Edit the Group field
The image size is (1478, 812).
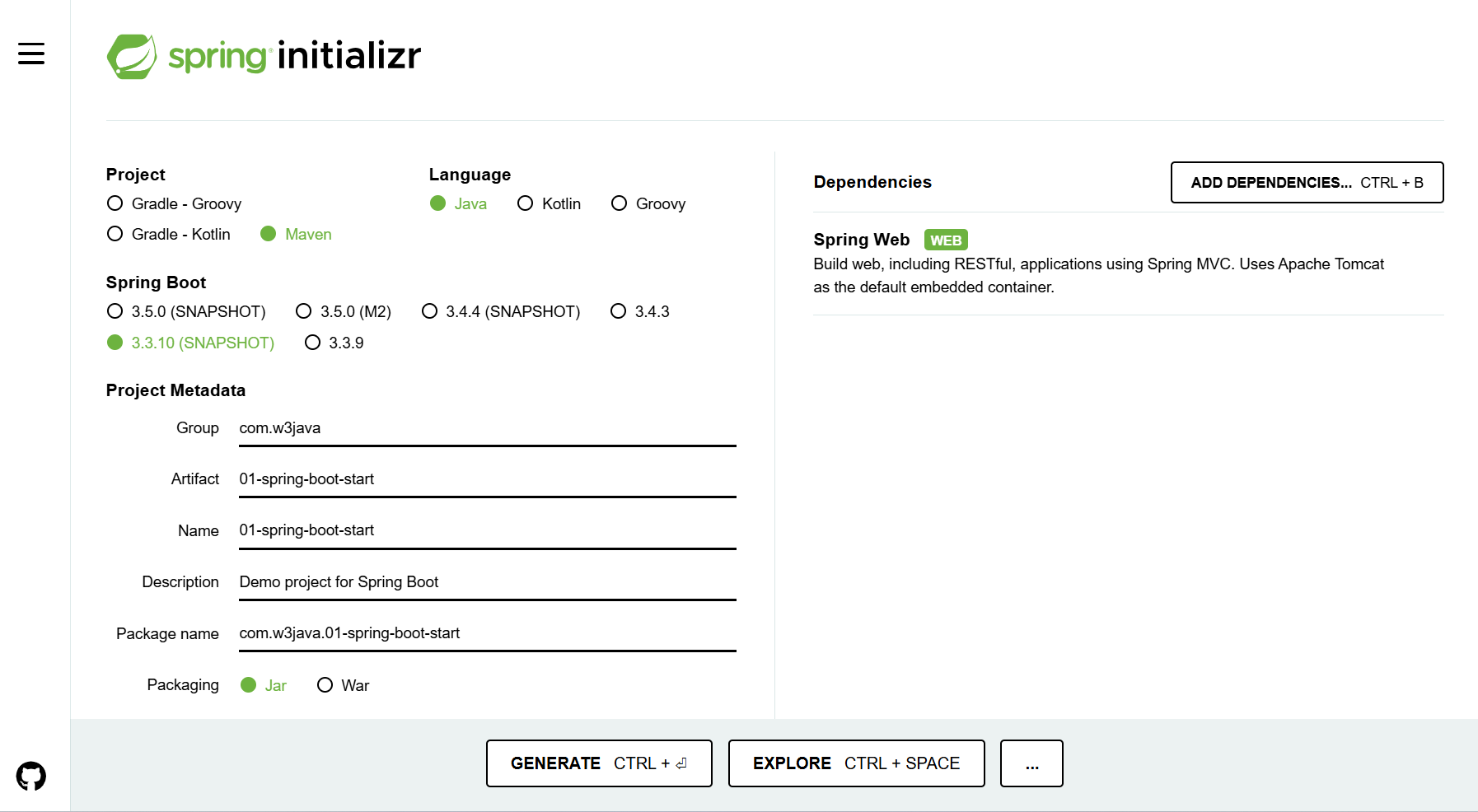click(488, 428)
